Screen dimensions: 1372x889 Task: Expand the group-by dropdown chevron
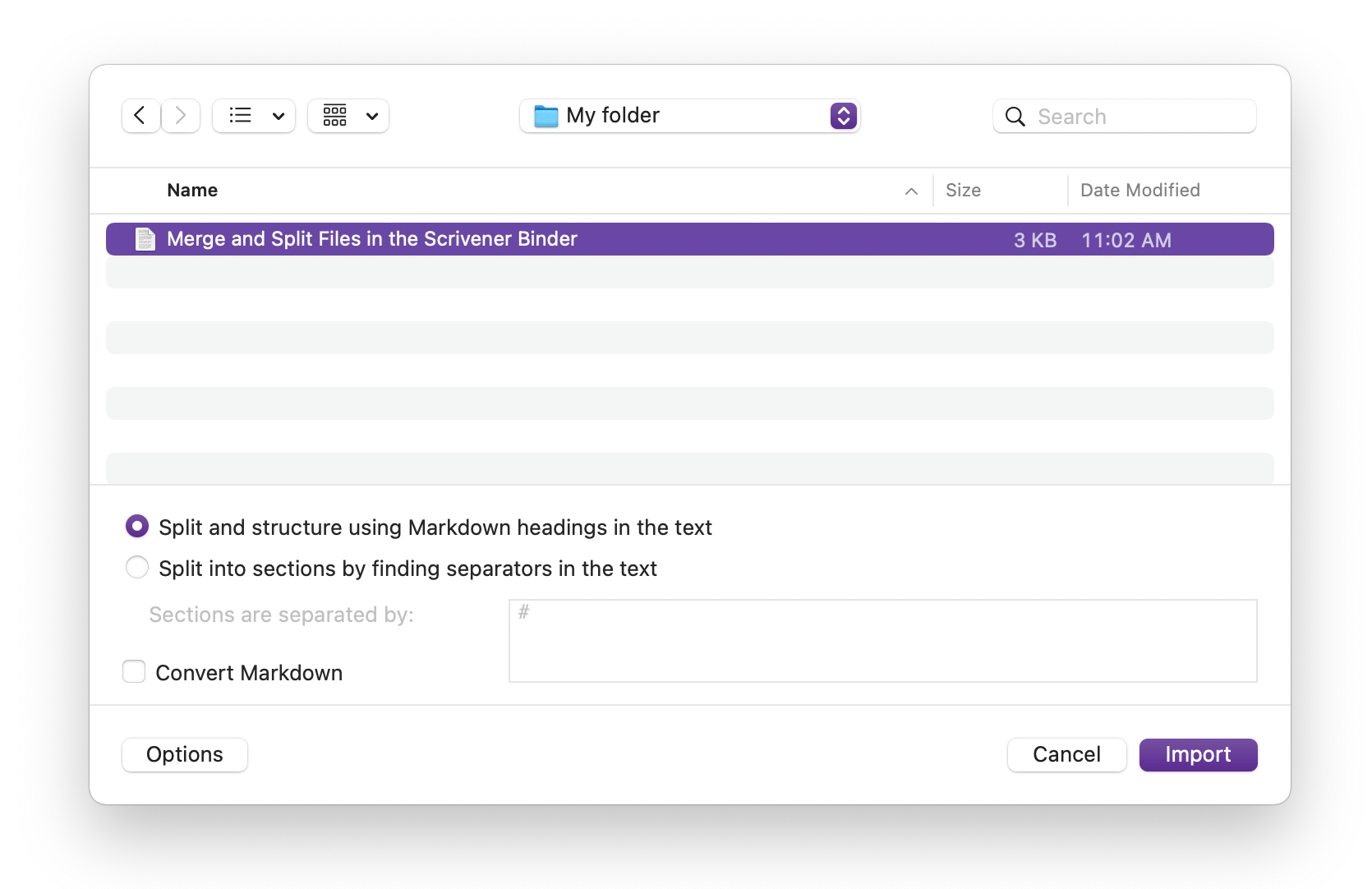click(372, 116)
